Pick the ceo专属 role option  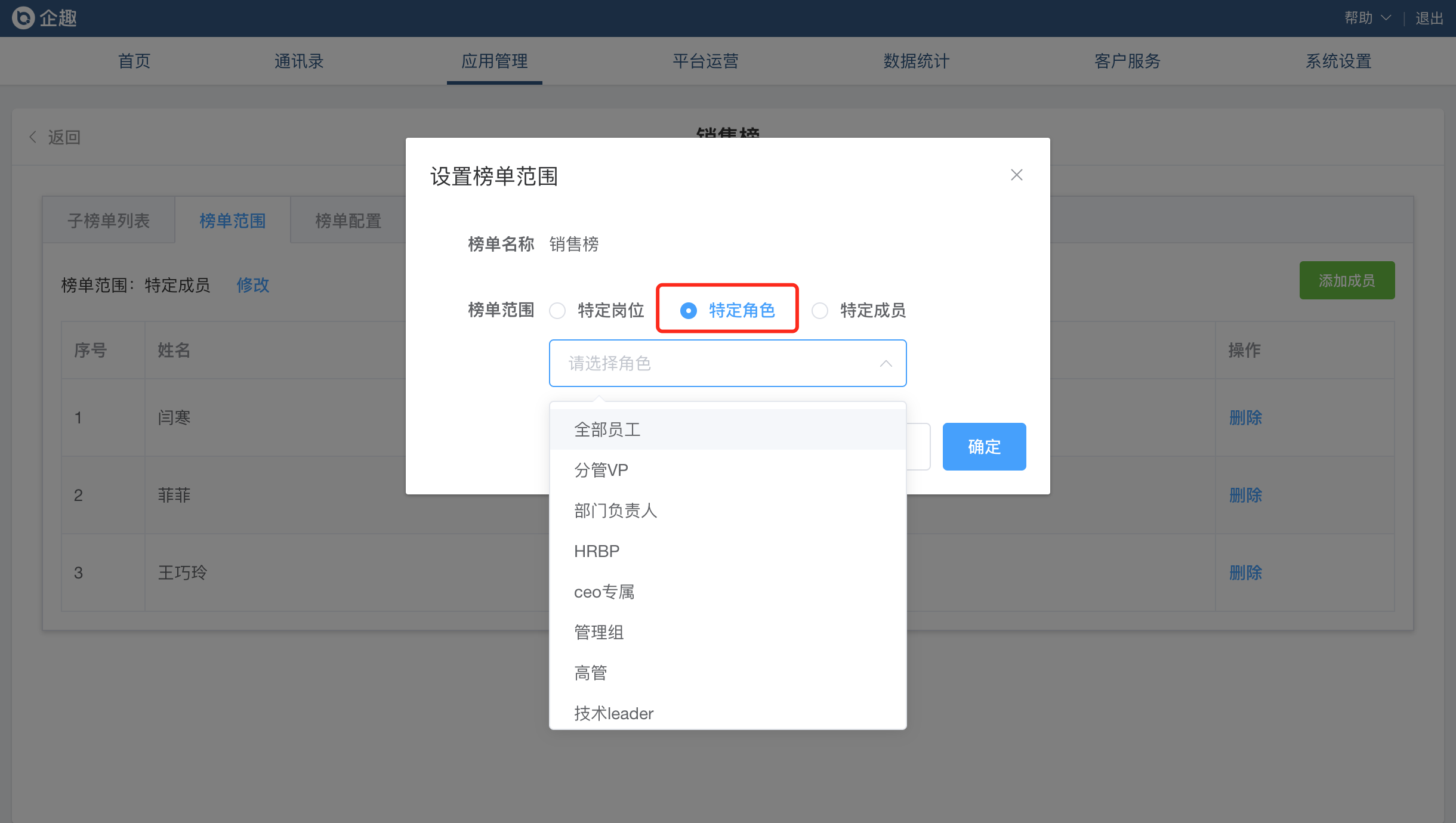pos(604,592)
